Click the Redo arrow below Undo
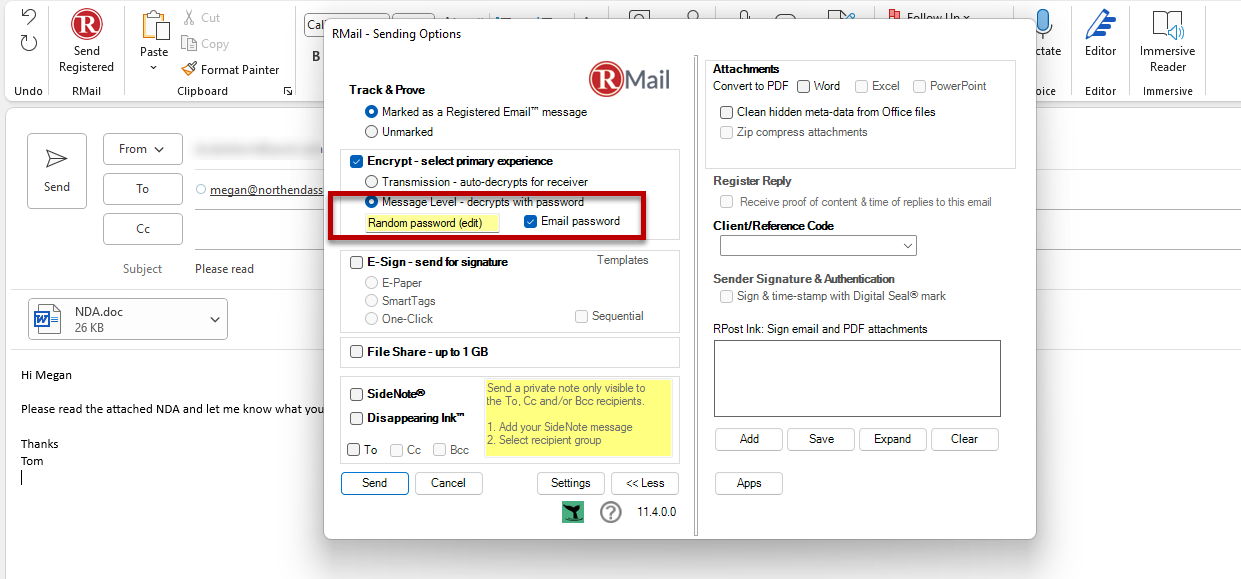Image resolution: width=1241 pixels, height=579 pixels. [x=28, y=42]
